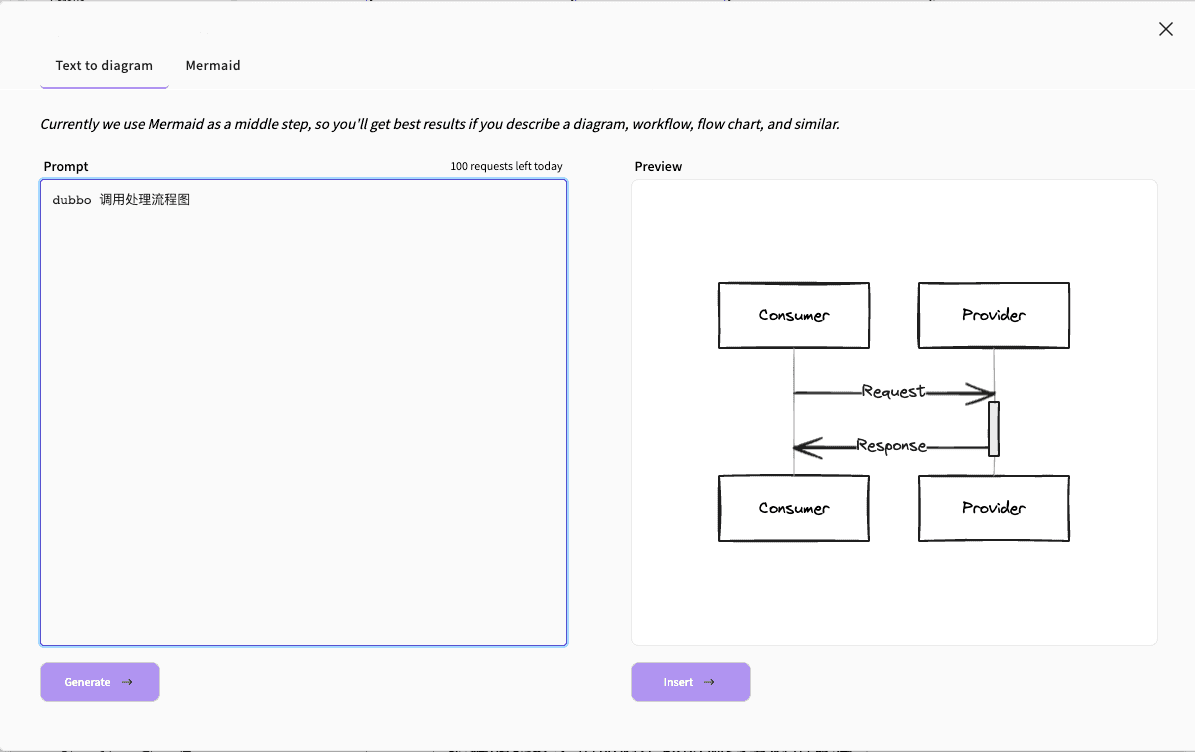This screenshot has width=1195, height=752.
Task: Switch to the Mermaid tab
Action: [x=213, y=66]
